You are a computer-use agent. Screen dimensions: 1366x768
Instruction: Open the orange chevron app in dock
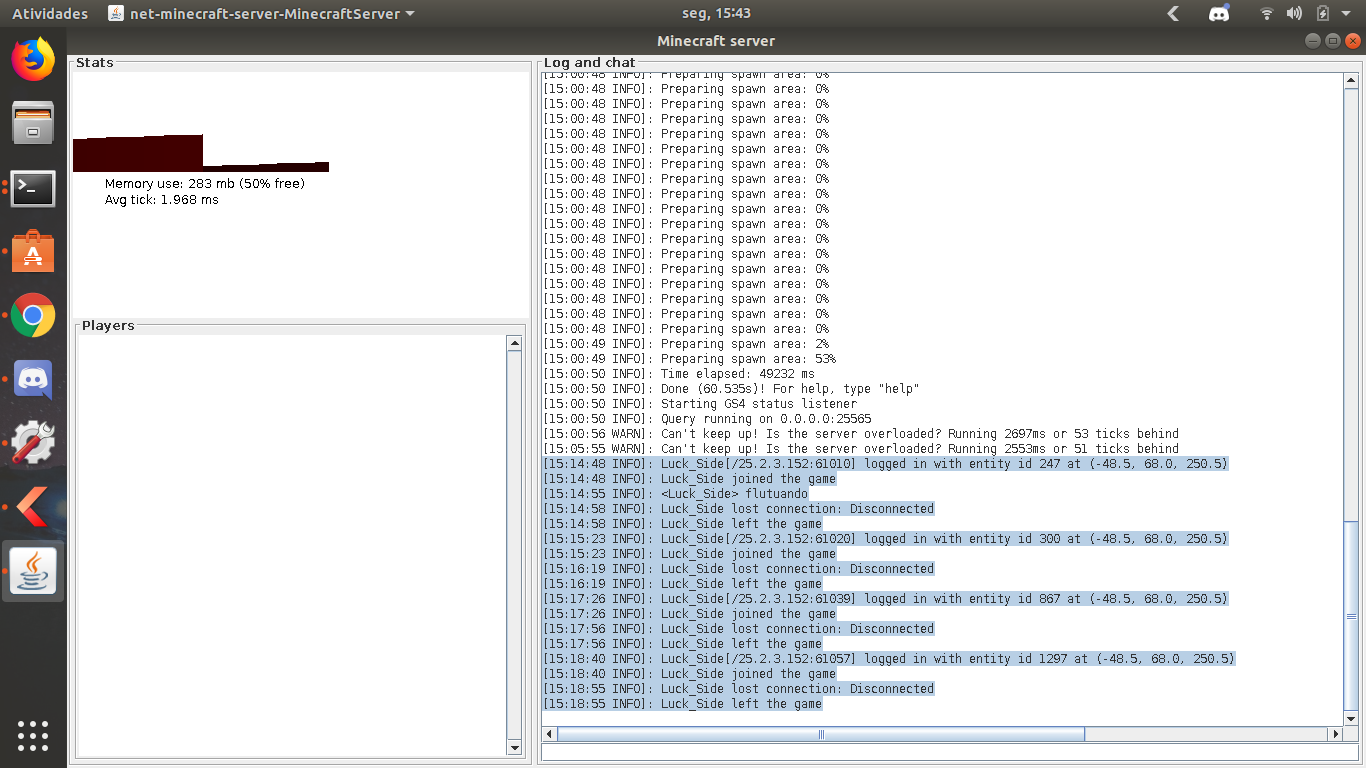coord(33,508)
